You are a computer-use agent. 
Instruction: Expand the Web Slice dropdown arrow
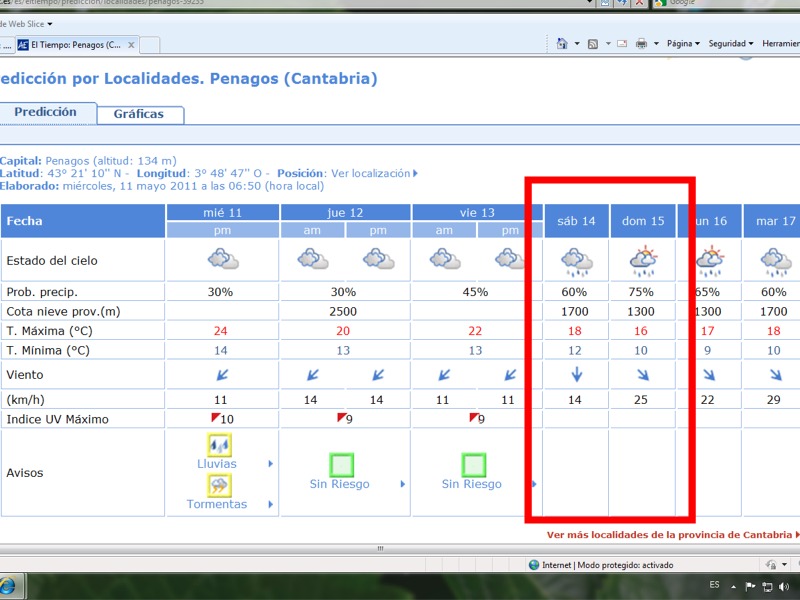pyautogui.click(x=50, y=23)
